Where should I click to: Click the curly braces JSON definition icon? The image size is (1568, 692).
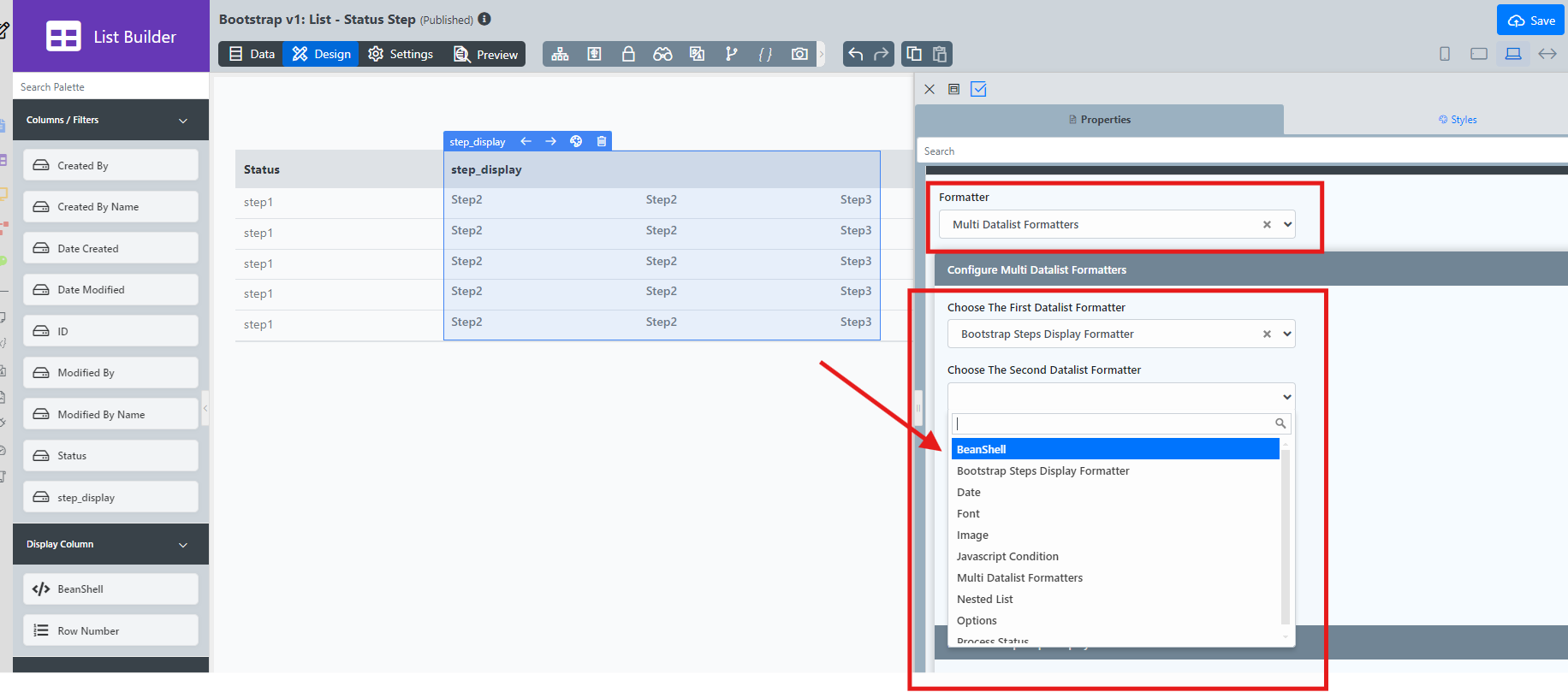click(765, 54)
